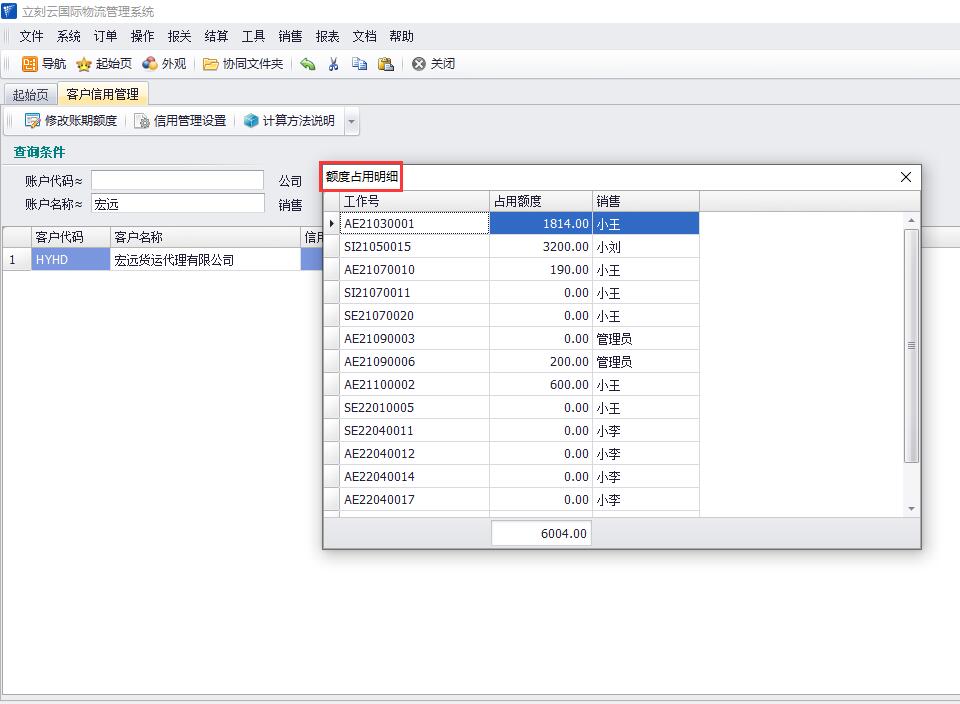Viewport: 960px width, 704px height.
Task: Sort by 占用额度 column header
Action: (539, 201)
